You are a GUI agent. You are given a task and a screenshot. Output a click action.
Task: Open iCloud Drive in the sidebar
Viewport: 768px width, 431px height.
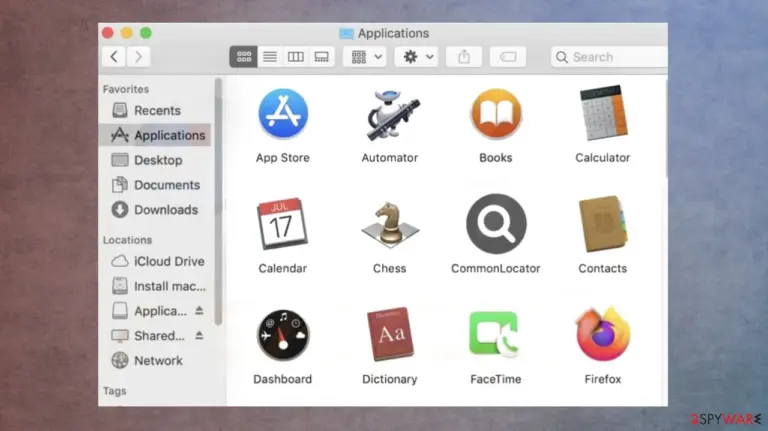(x=155, y=261)
